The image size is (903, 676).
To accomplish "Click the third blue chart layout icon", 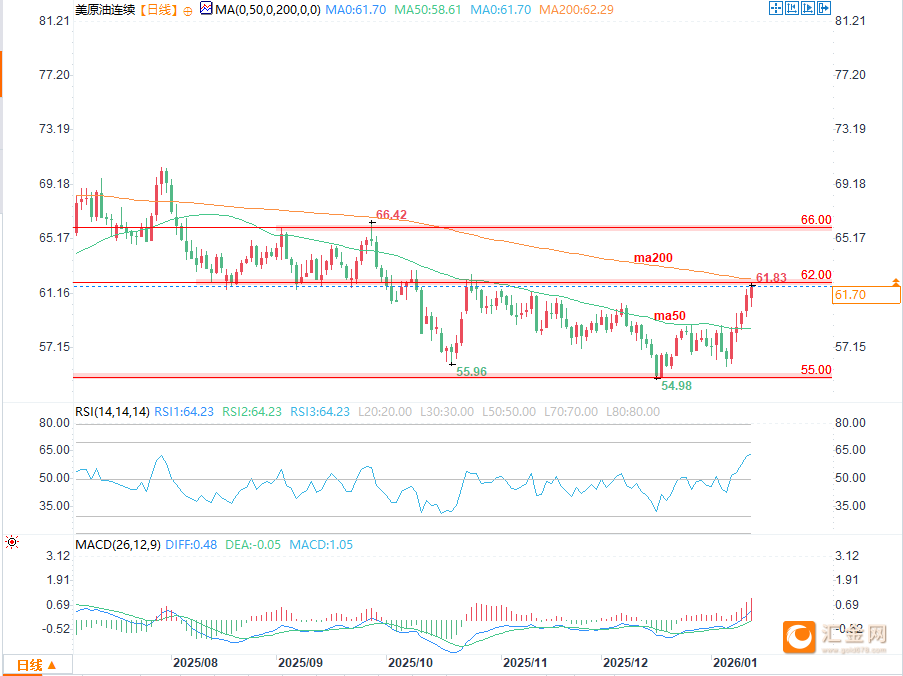I will (x=808, y=8).
